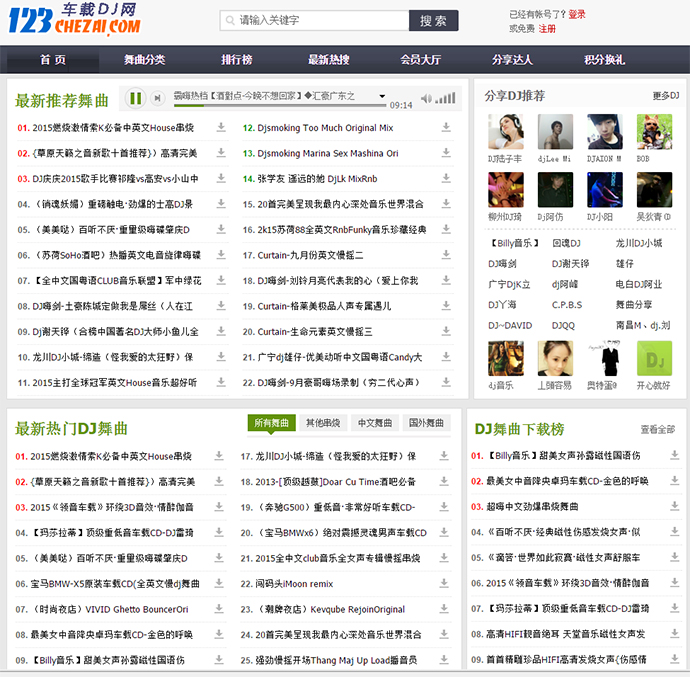Adjust the volume bars in the player
The height and width of the screenshot is (677, 690).
[445, 98]
